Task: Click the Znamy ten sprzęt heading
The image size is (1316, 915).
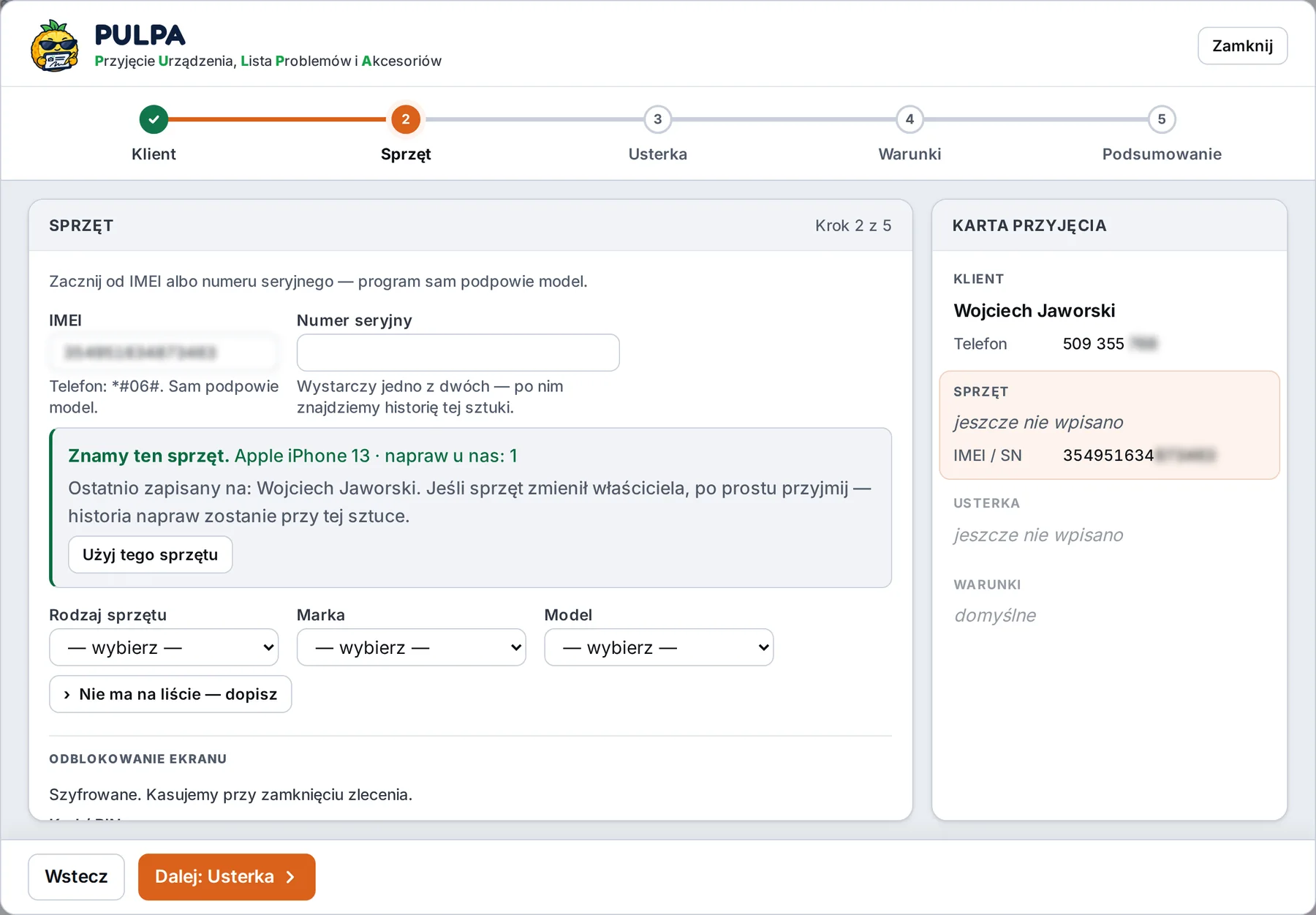Action: coord(148,456)
